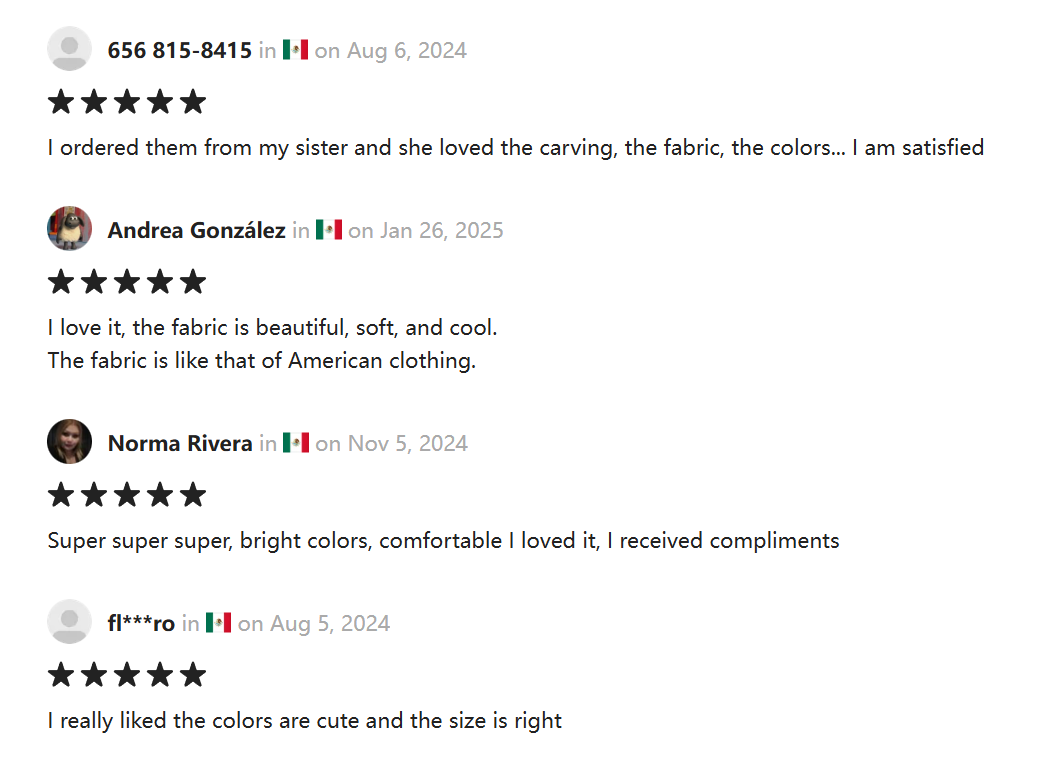This screenshot has height=779, width=1064.
Task: Click Norma Rivera's profile photo
Action: (69, 442)
